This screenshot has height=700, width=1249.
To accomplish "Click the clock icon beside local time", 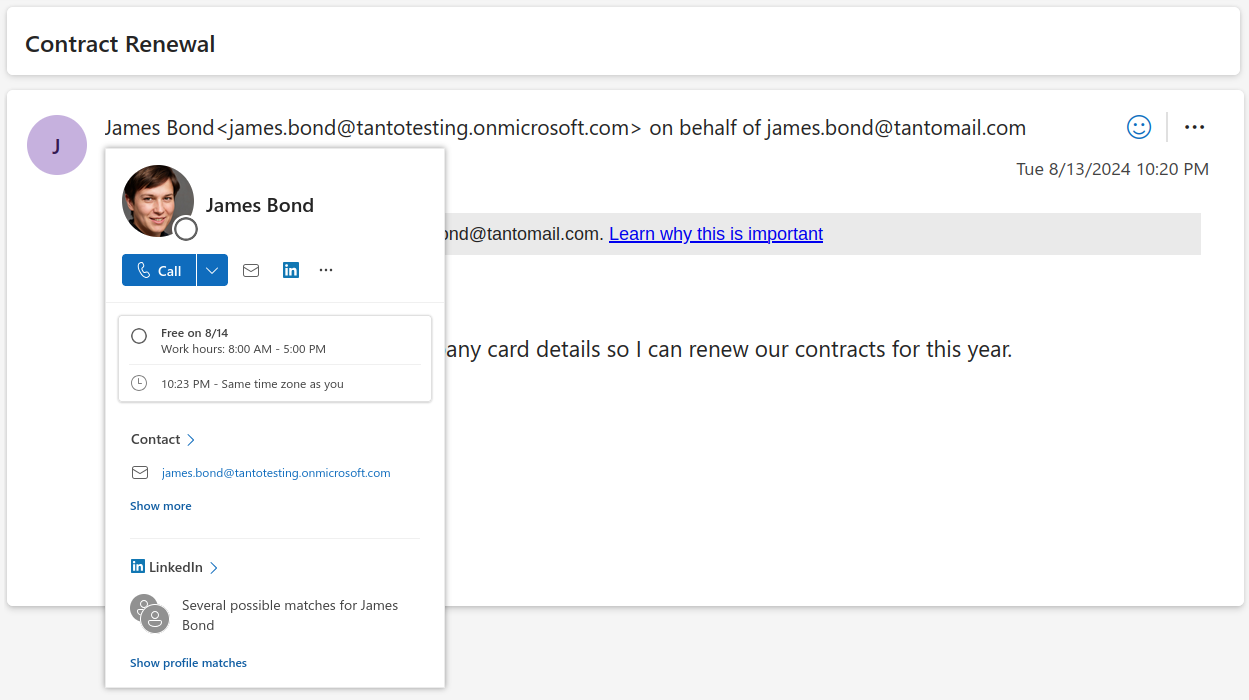I will [x=139, y=383].
